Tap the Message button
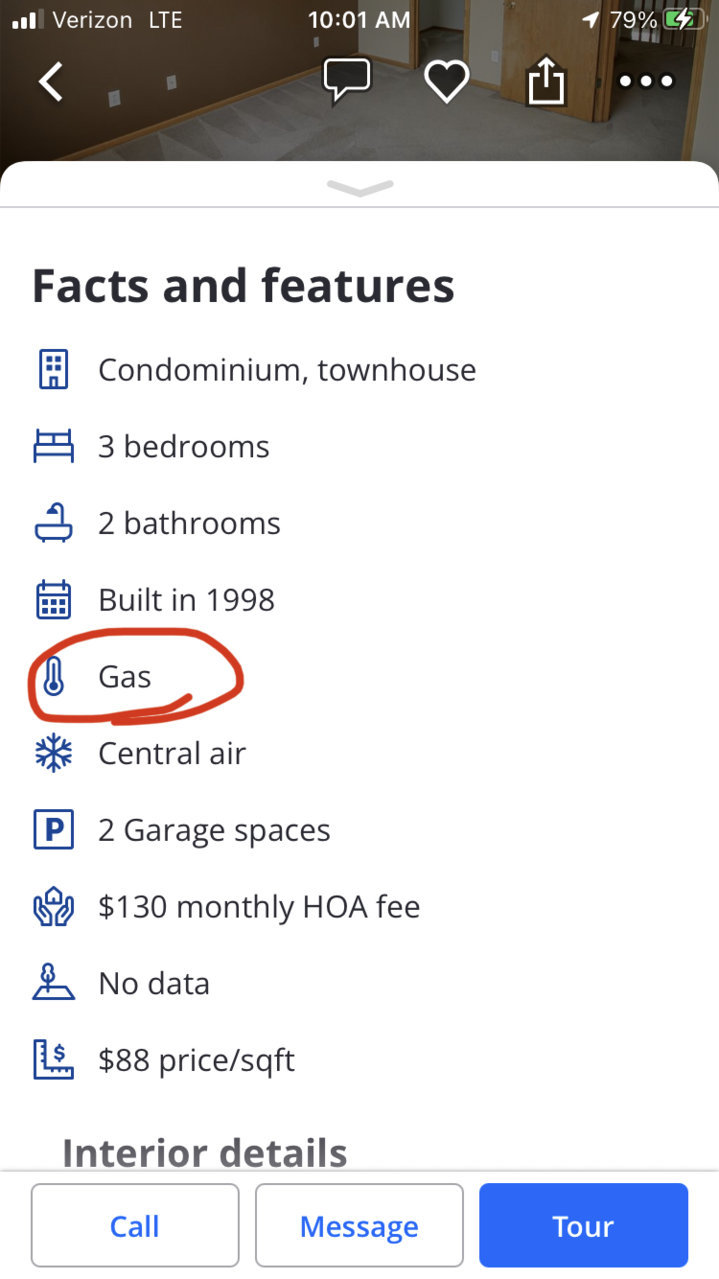This screenshot has width=719, height=1279. point(359,1226)
